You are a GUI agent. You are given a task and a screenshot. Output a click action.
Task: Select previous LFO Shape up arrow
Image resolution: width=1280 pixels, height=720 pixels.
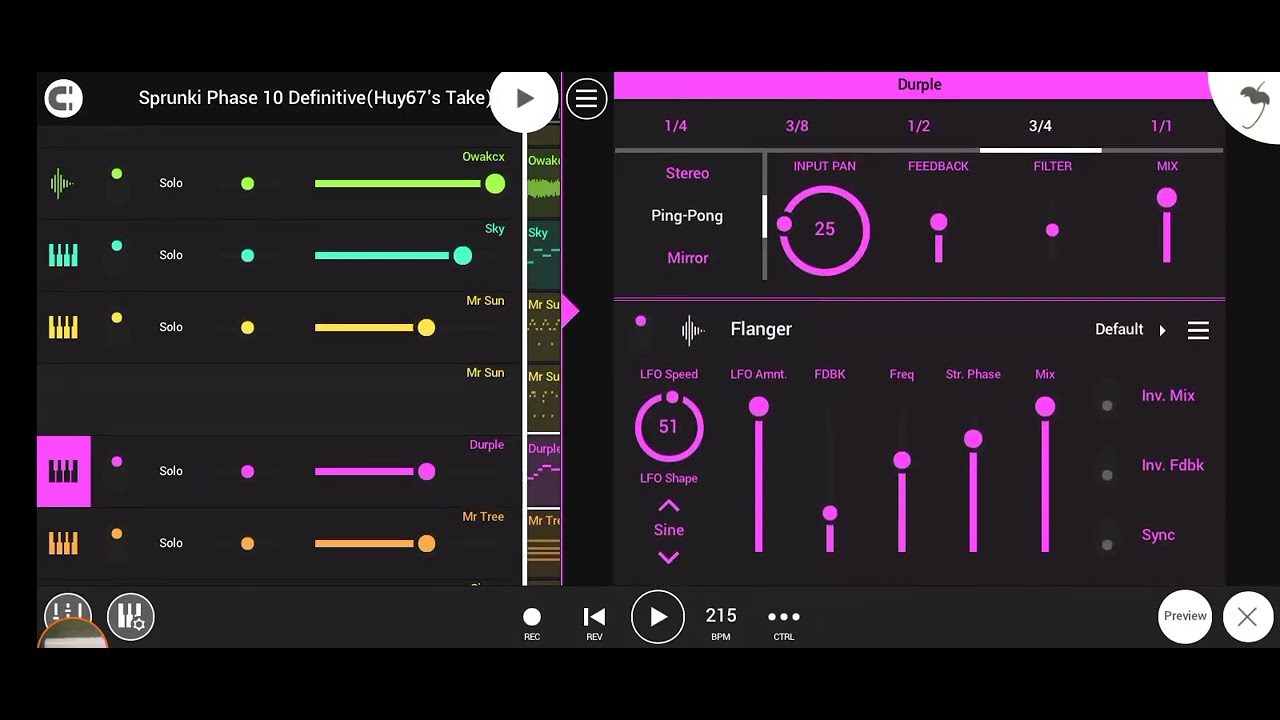[x=669, y=505]
